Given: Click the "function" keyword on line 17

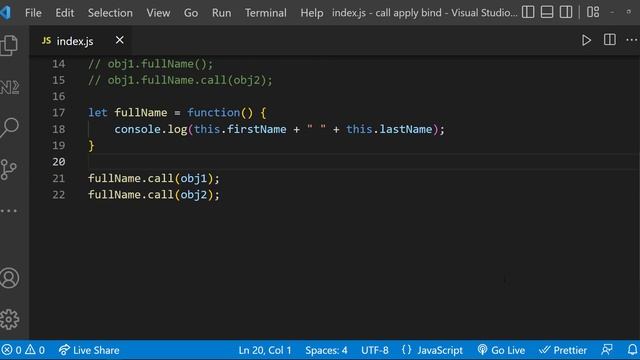Looking at the screenshot, I should pyautogui.click(x=213, y=113).
